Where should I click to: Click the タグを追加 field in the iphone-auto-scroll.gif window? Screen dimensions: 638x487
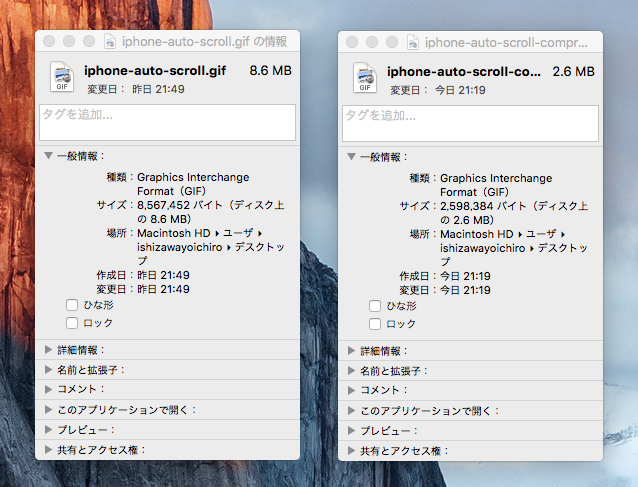[x=167, y=122]
